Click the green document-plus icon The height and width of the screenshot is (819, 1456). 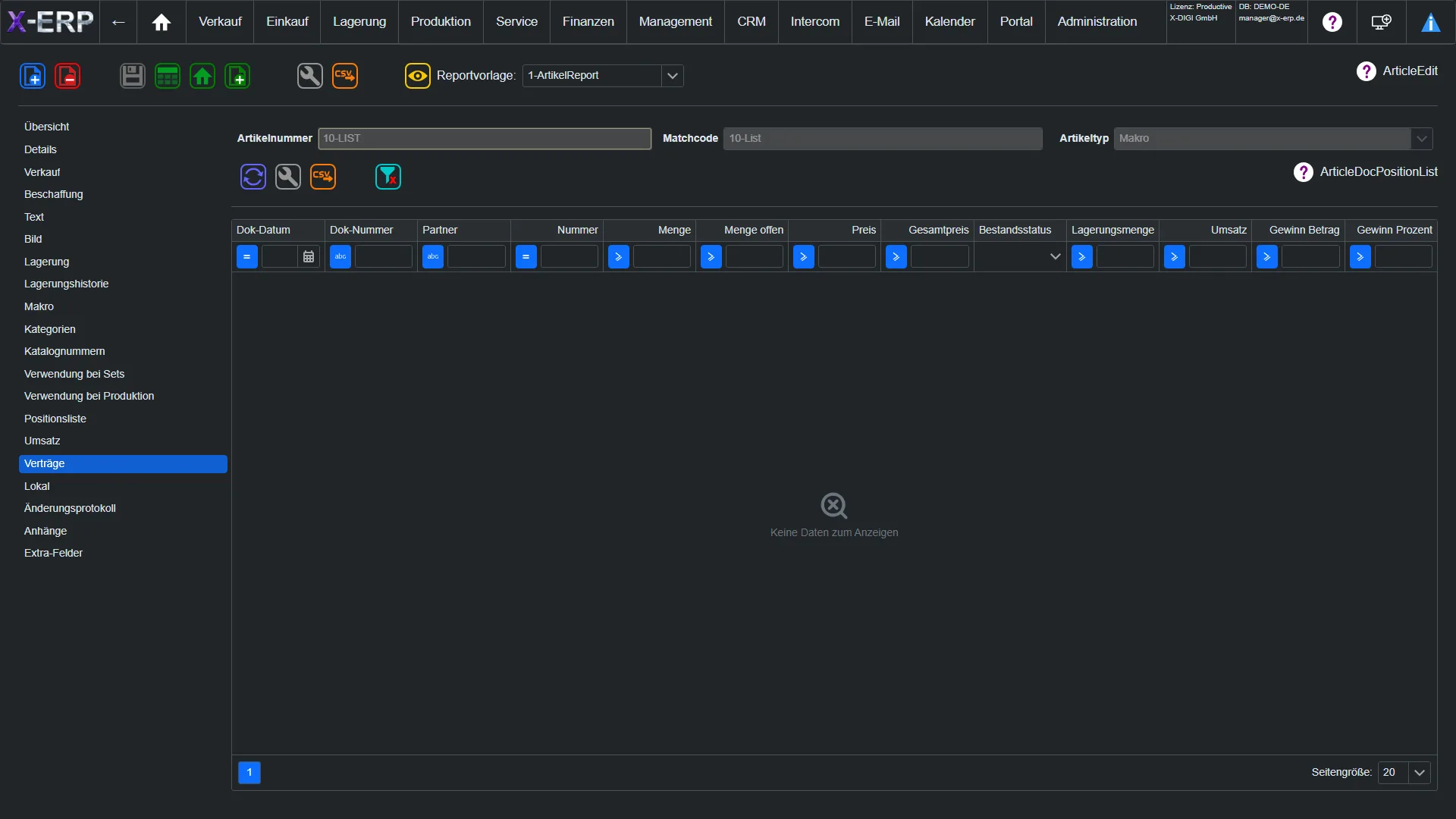click(237, 76)
